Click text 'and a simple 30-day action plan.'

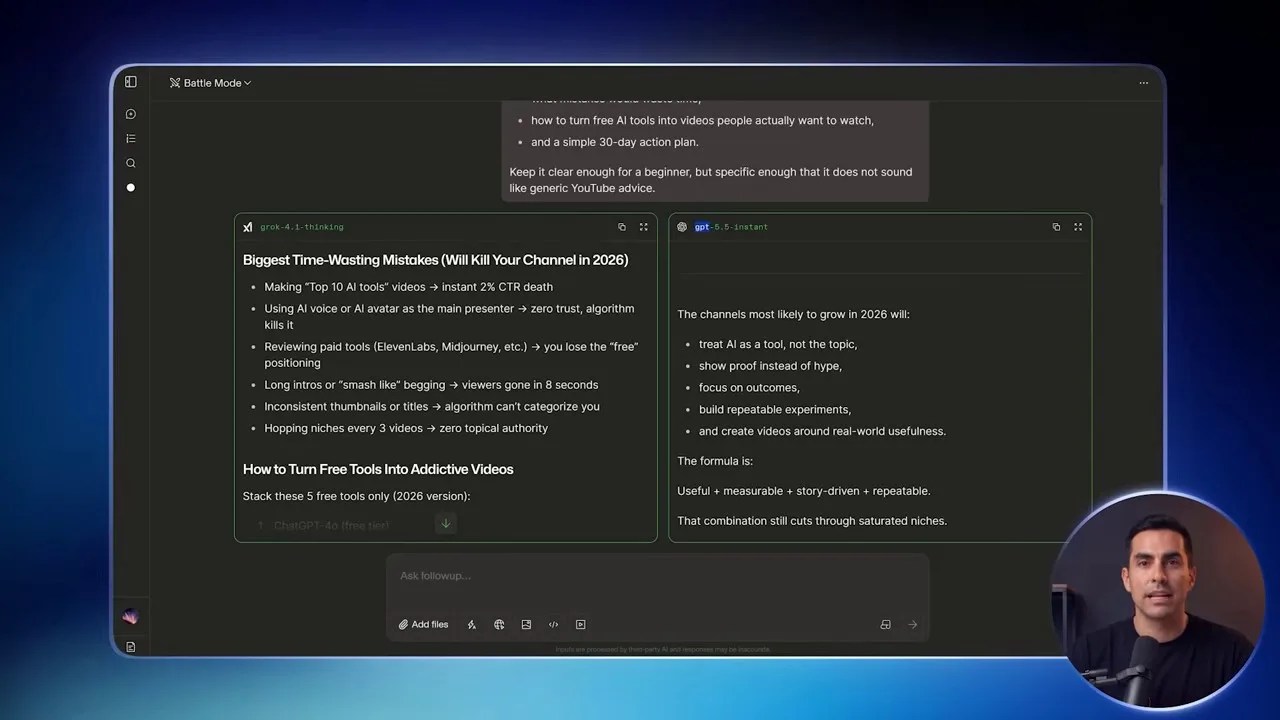pos(615,142)
